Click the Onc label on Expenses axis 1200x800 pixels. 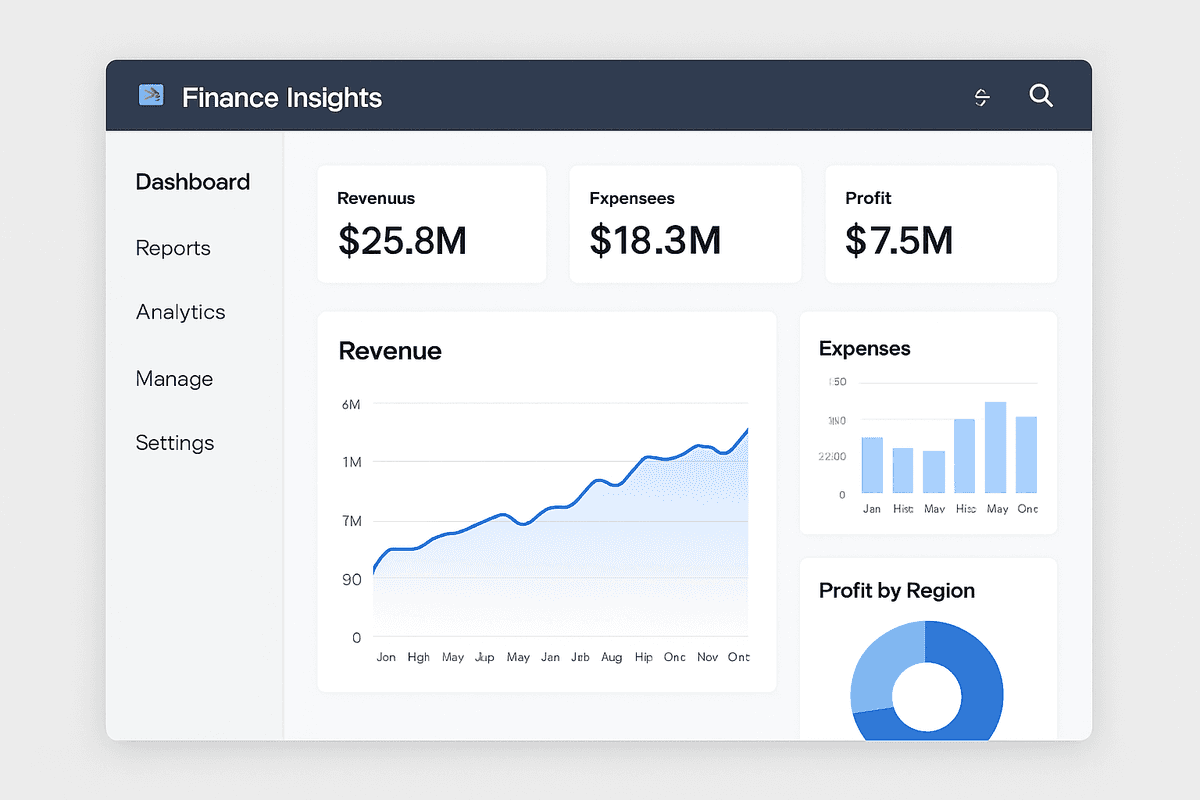[x=1026, y=509]
